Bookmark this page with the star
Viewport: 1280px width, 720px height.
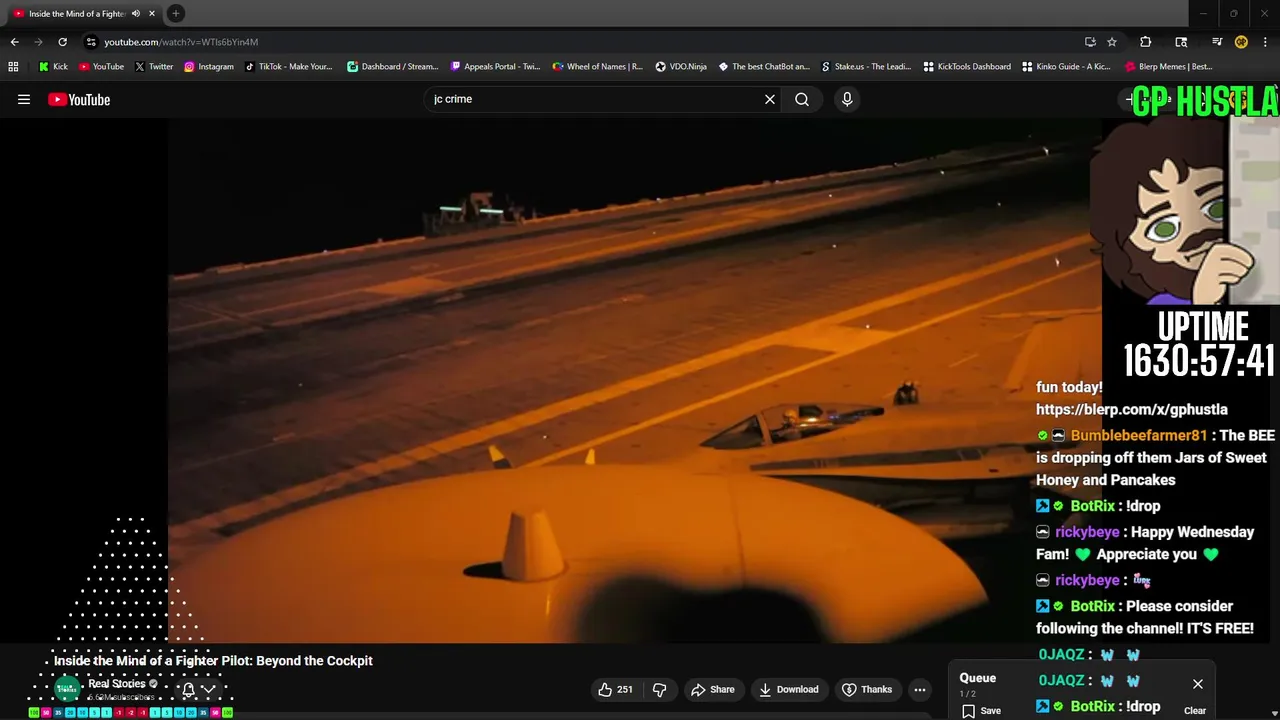tap(1112, 42)
